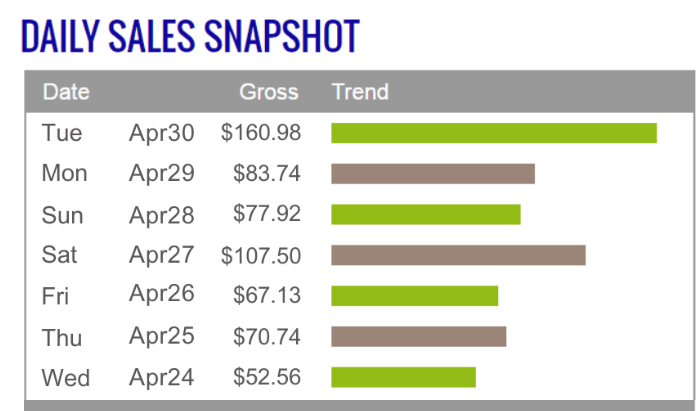Click the Apr28 date cell
The height and width of the screenshot is (411, 700).
click(161, 214)
